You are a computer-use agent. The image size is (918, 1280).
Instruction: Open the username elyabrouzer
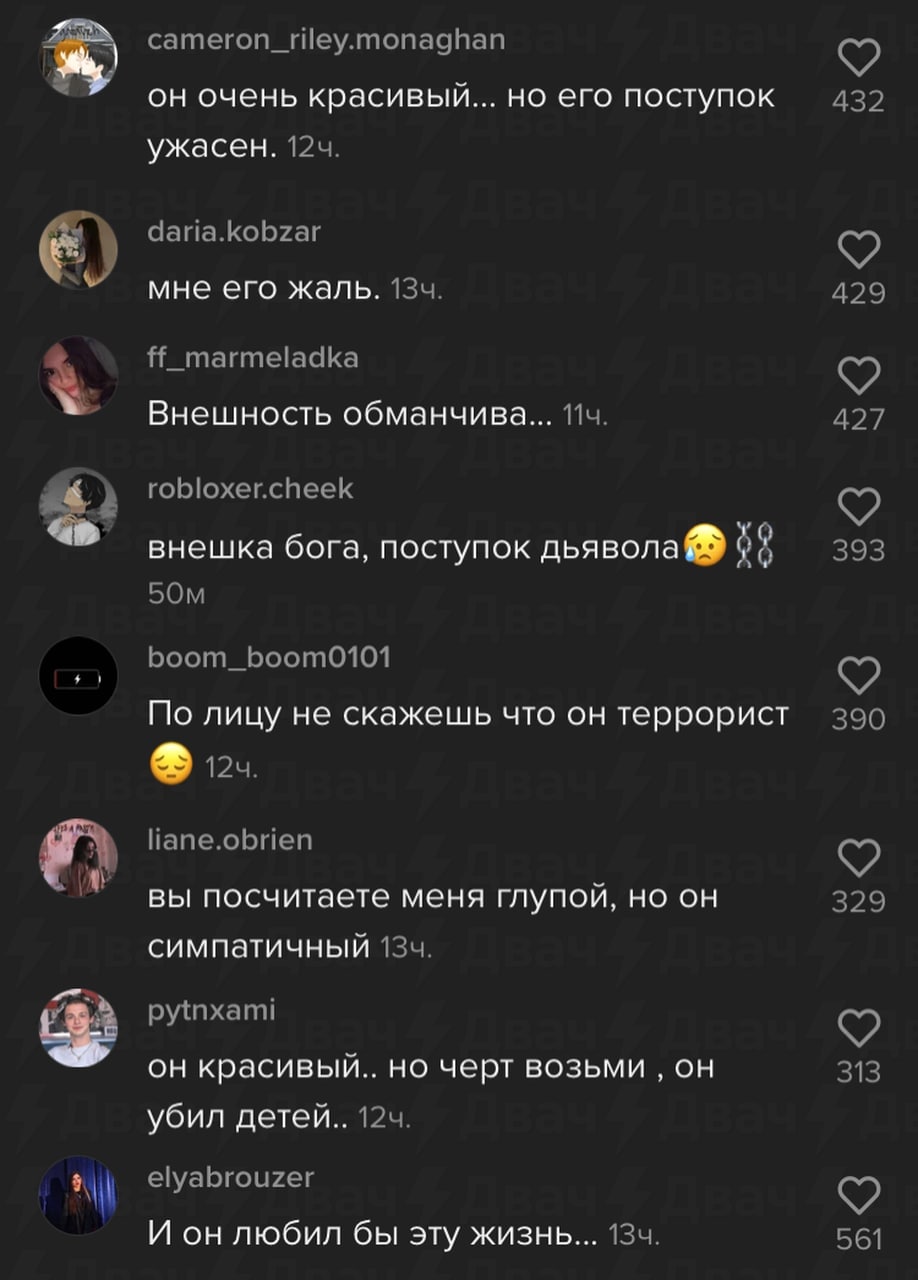click(x=230, y=1179)
